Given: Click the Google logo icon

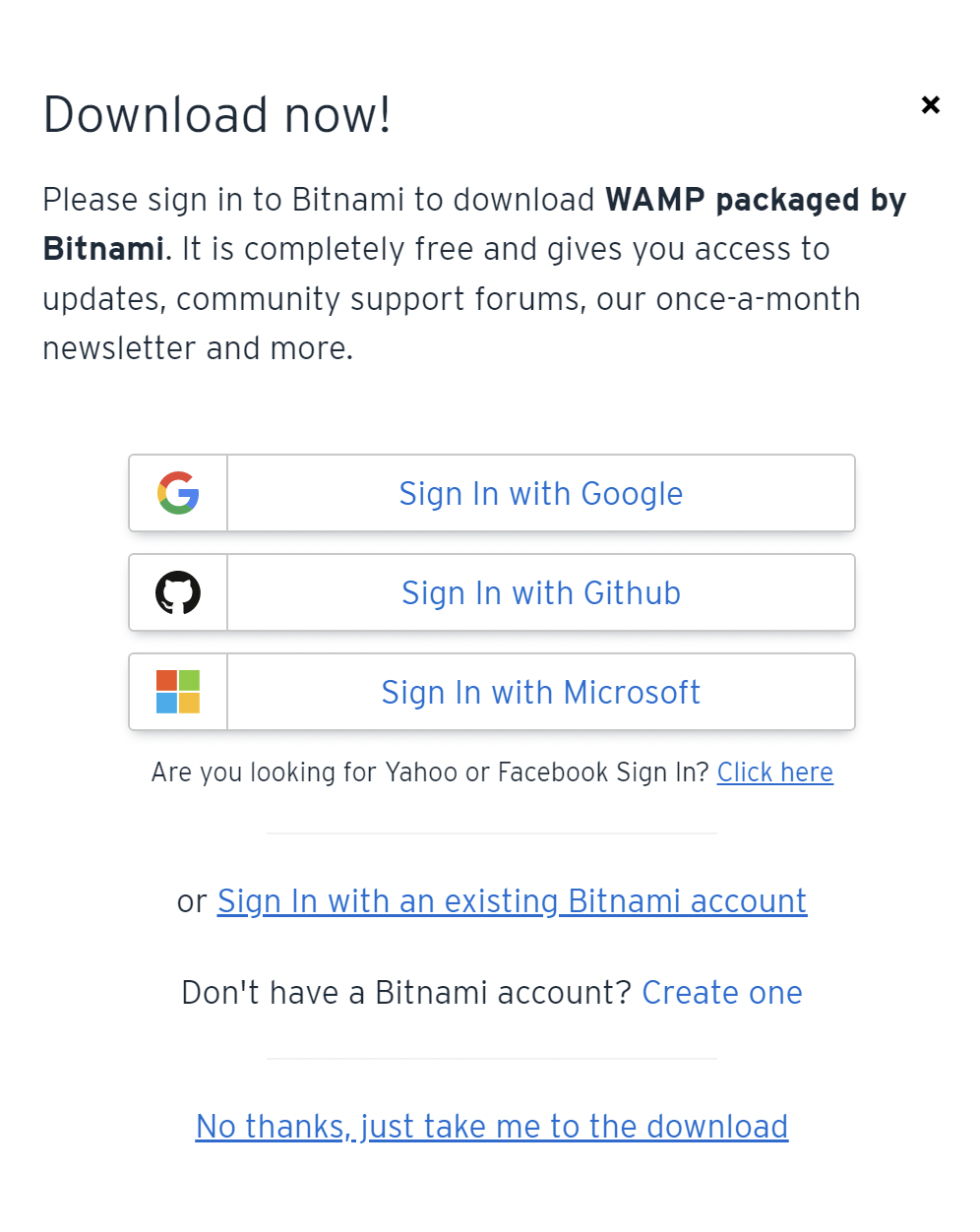Looking at the screenshot, I should click(x=178, y=493).
